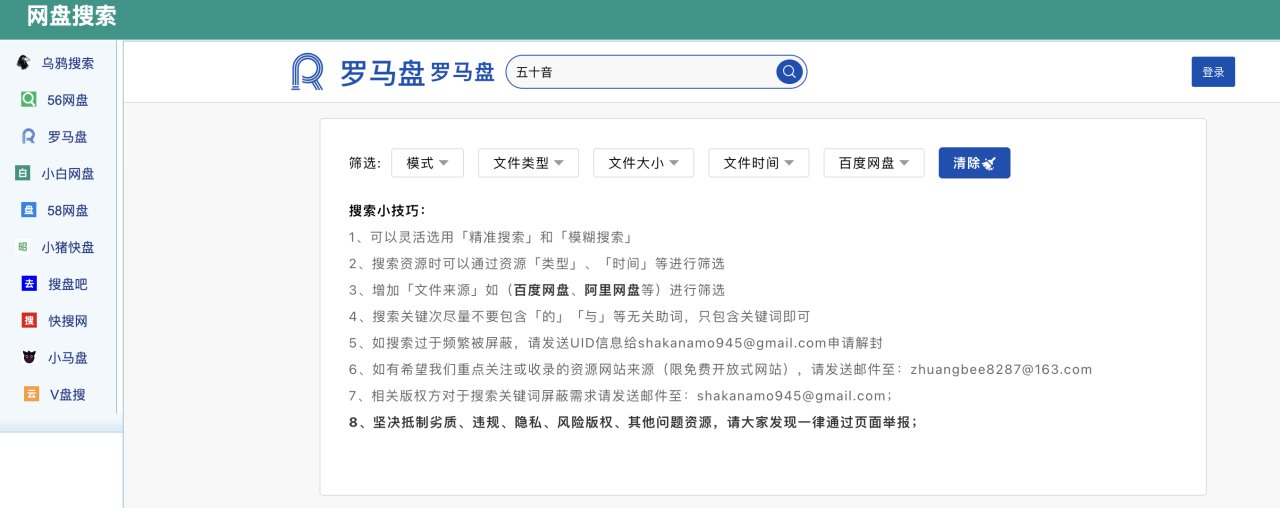Click the V盘搜 orange icon

pos(31,394)
